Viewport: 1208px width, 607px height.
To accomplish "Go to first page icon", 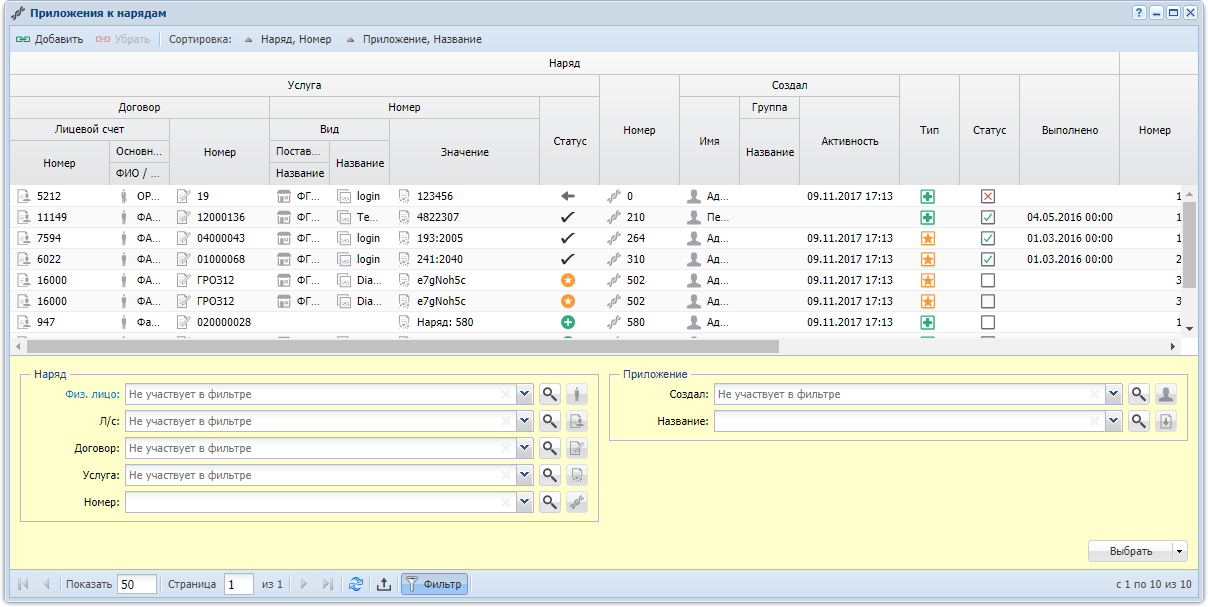I will coord(22,584).
